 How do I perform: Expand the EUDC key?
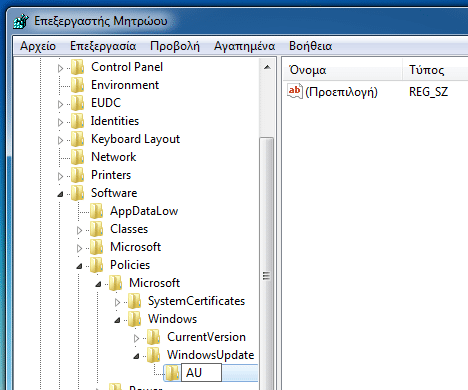60,104
